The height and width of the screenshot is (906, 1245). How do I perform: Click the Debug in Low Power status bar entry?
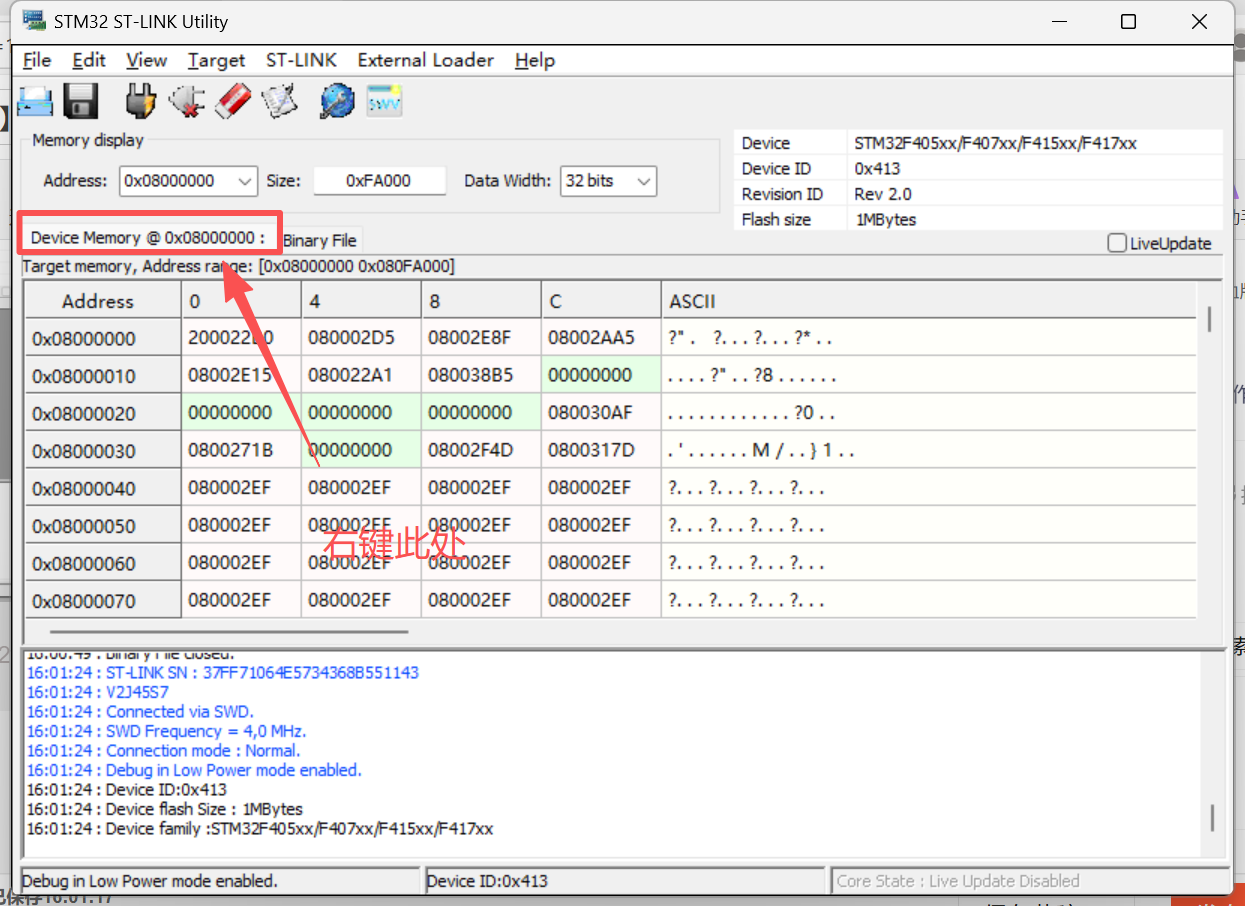pyautogui.click(x=219, y=881)
